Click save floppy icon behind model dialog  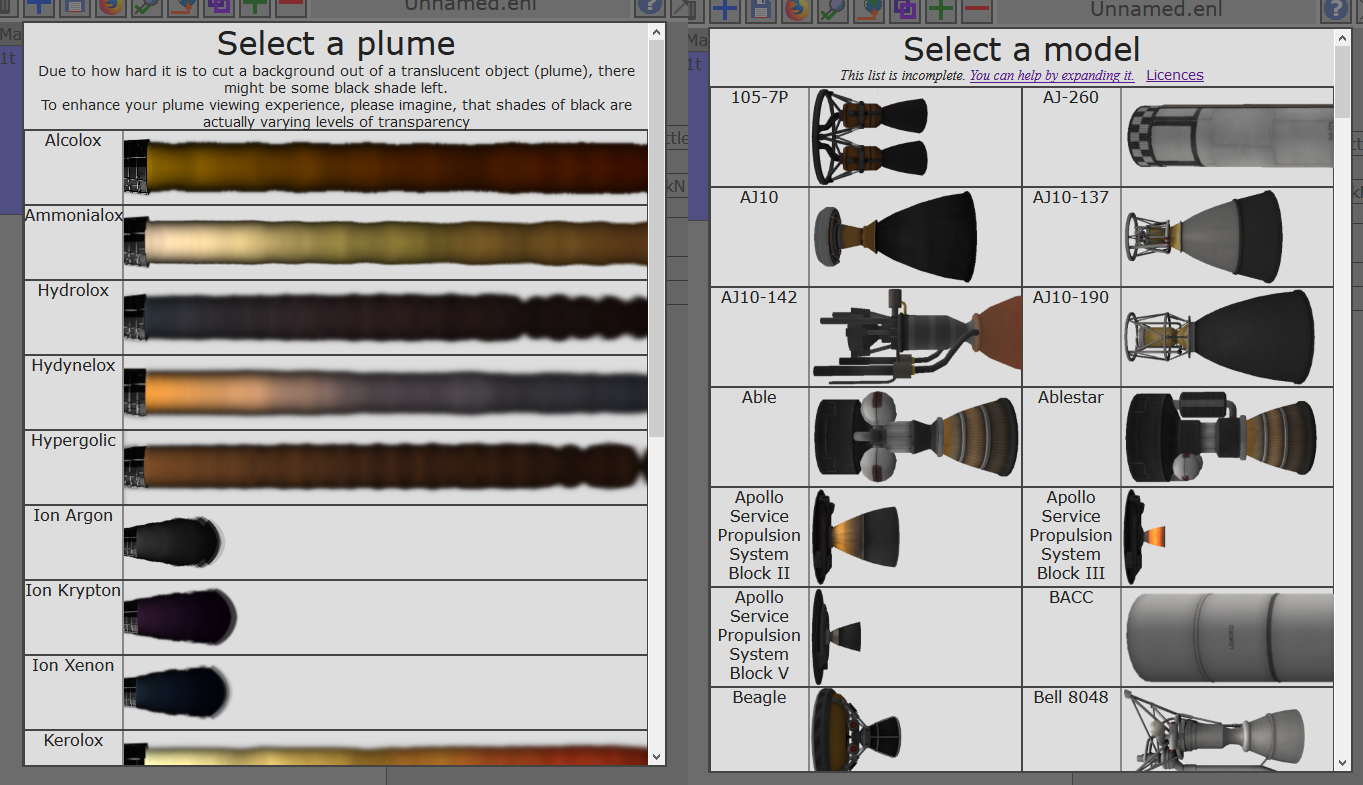tap(761, 11)
